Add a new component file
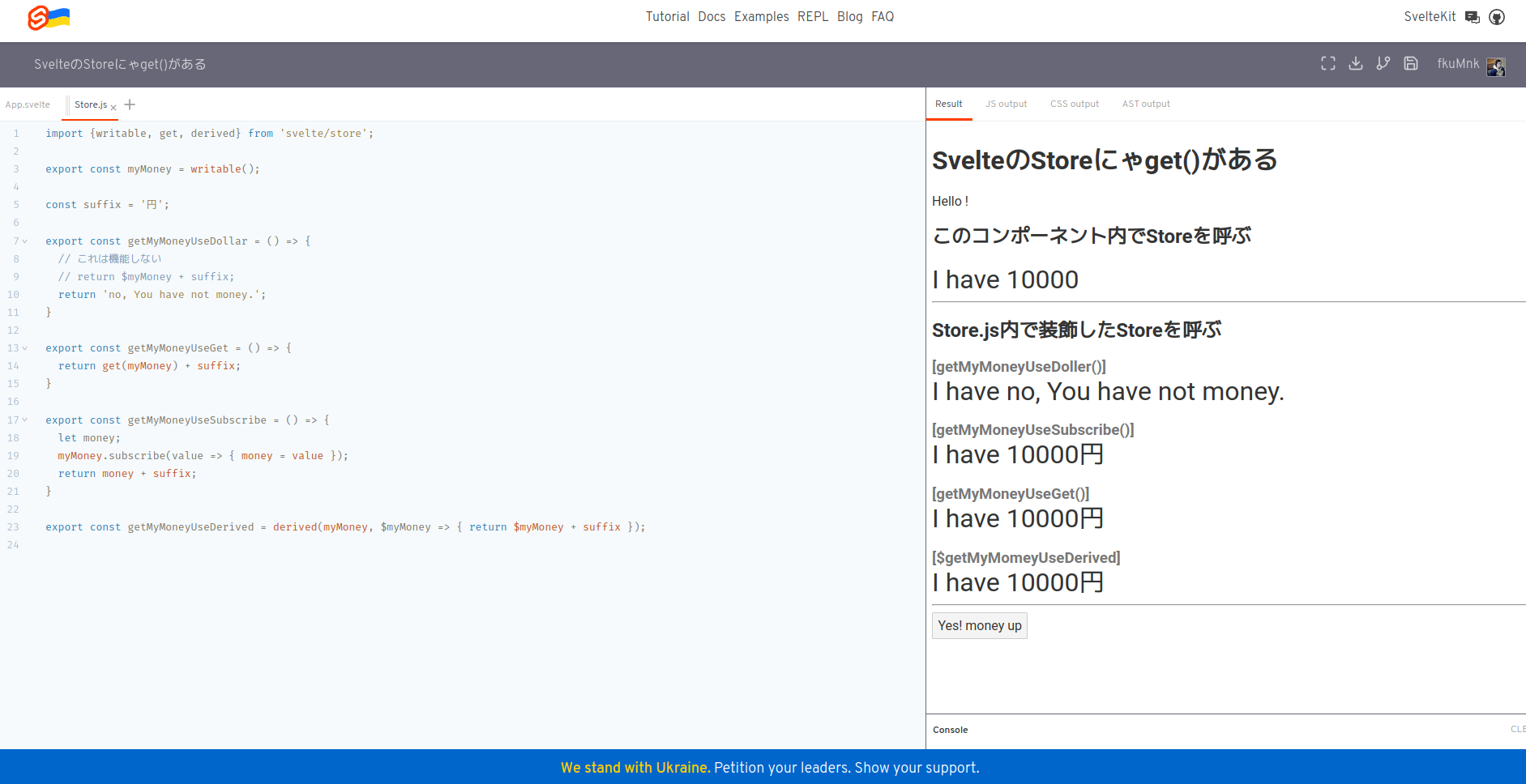The image size is (1526, 784). pos(130,104)
